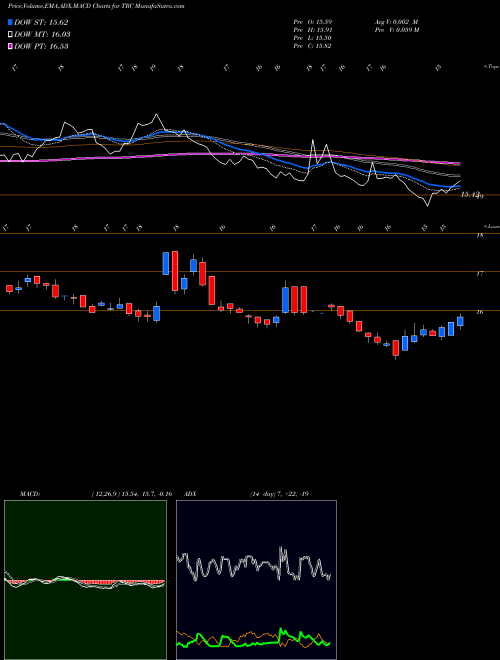Viewport: 500px width, 660px height.
Task: Click the 18 price axis label
Action: pyautogui.click(x=479, y=235)
